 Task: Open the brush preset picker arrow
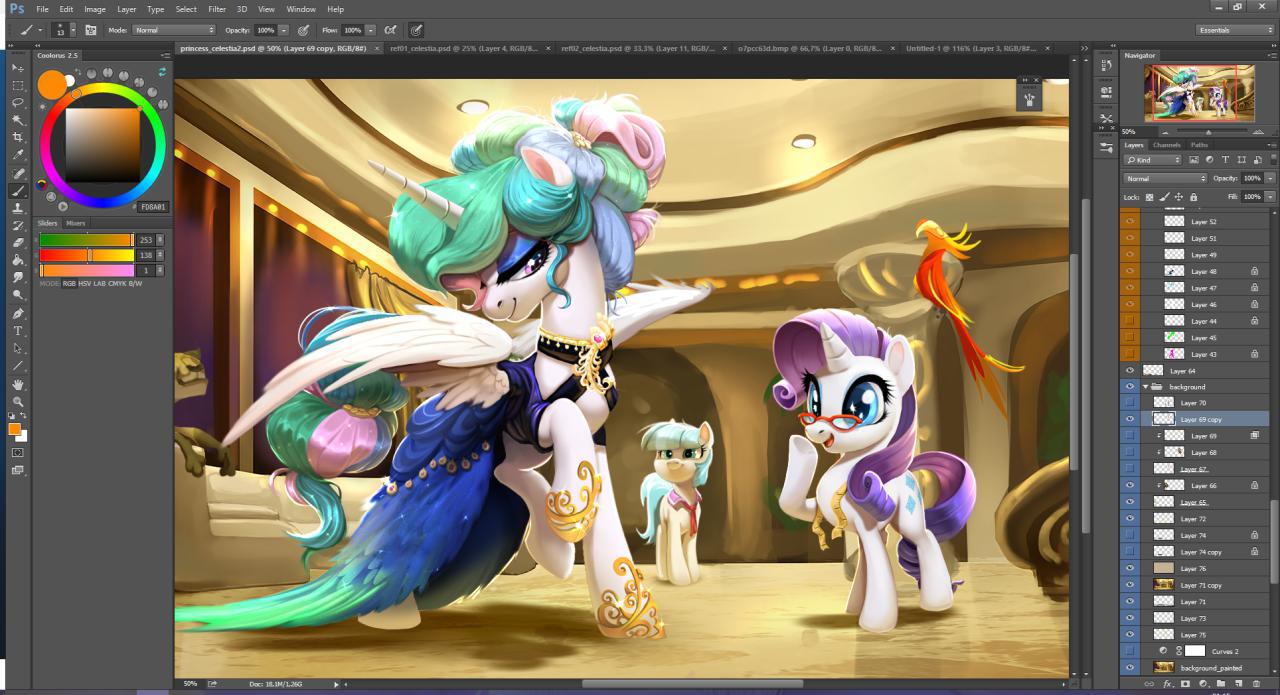tap(75, 30)
